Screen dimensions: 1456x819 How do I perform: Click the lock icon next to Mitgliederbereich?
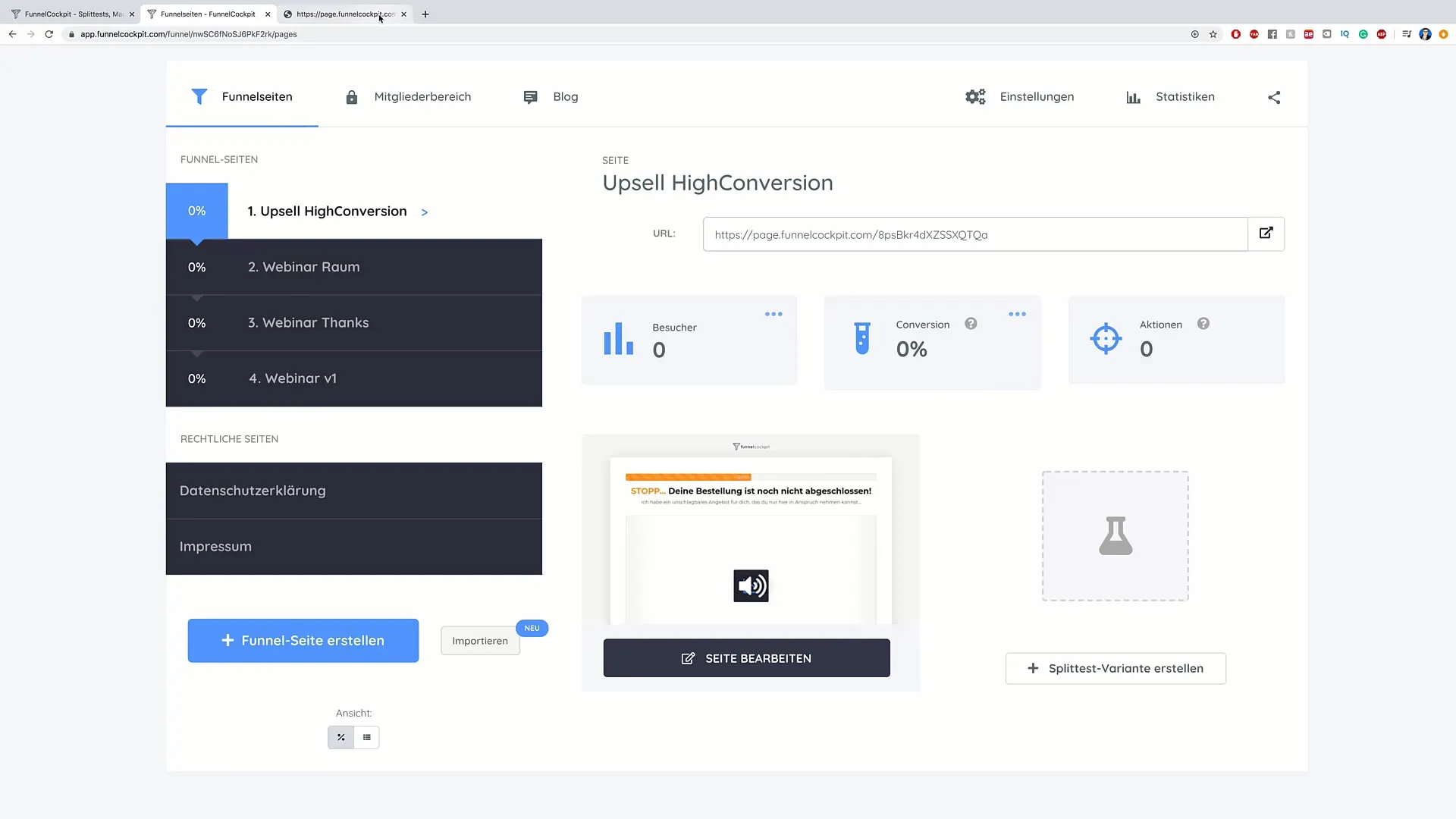[x=351, y=97]
